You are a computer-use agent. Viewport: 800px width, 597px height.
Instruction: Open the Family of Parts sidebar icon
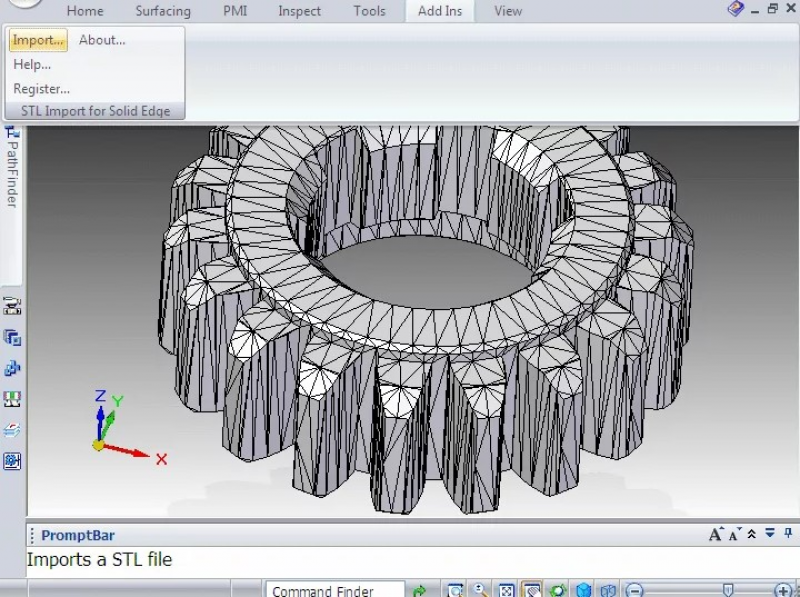pos(12,368)
